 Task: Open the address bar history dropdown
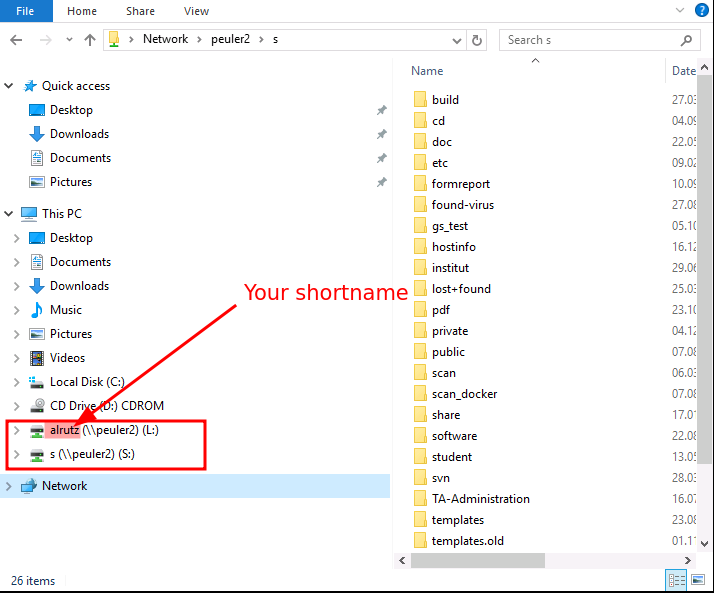click(x=457, y=41)
